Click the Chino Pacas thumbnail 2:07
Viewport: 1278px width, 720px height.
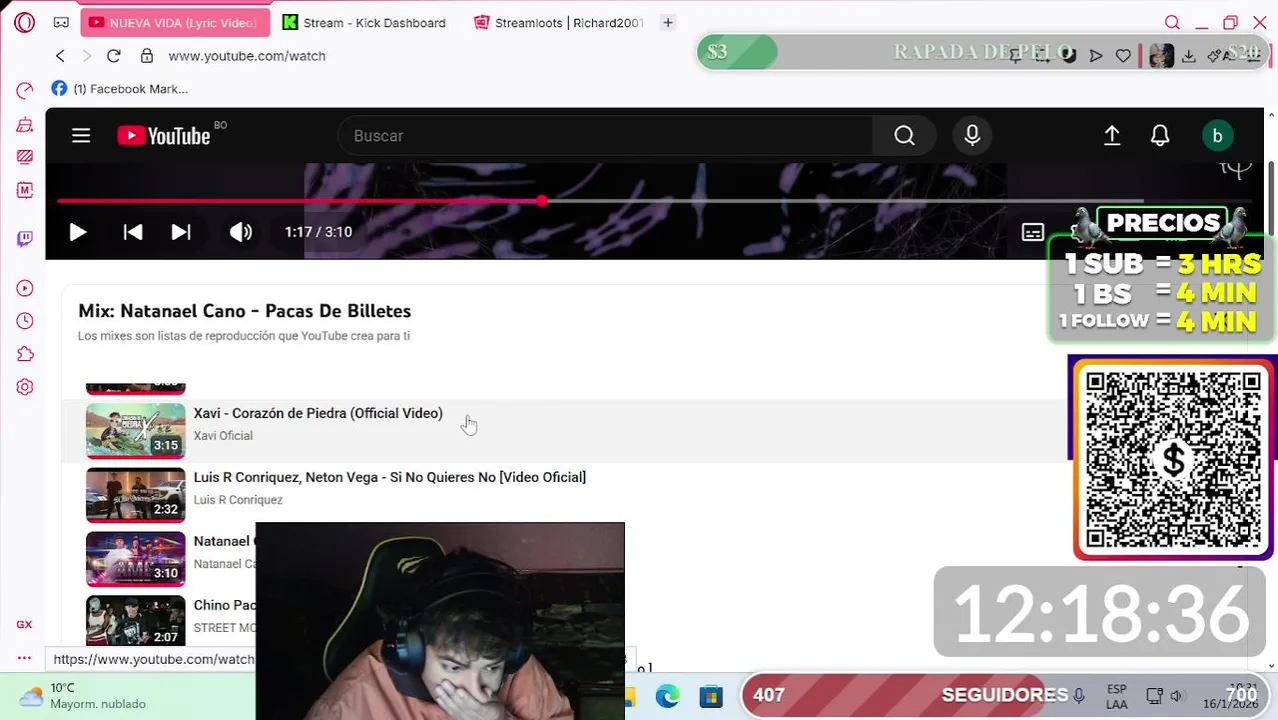click(136, 620)
